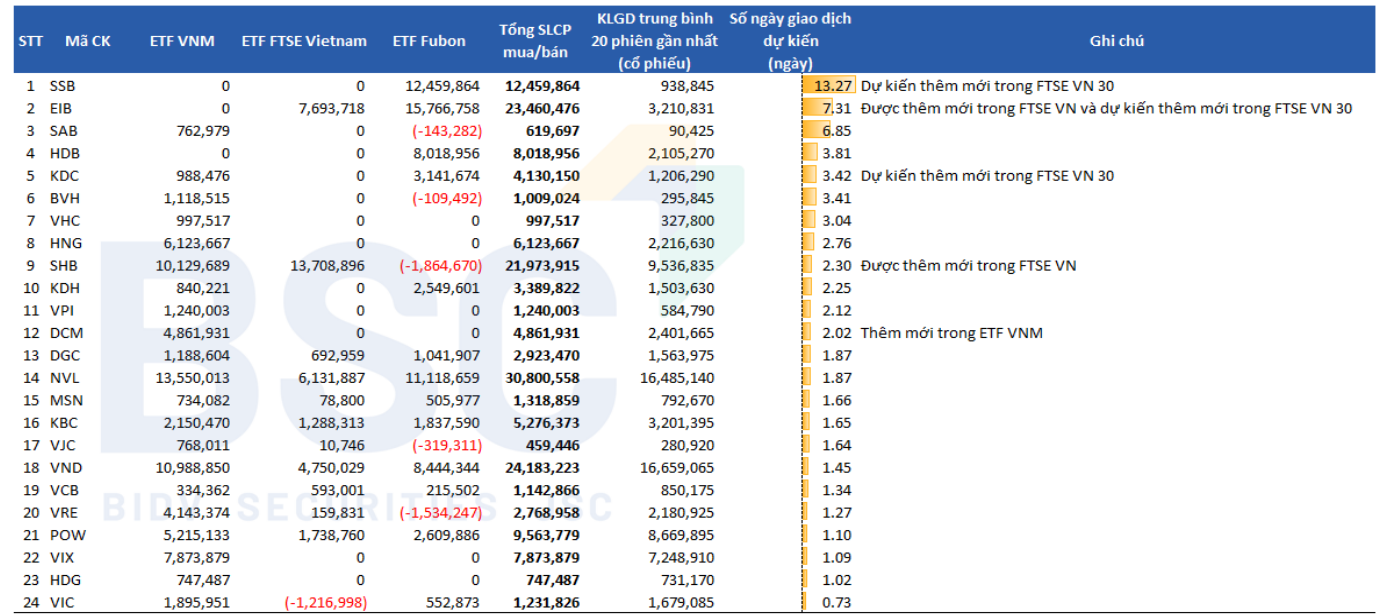The width and height of the screenshot is (1393, 616).
Task: Click the 13.27 data bar for SSB
Action: click(828, 86)
